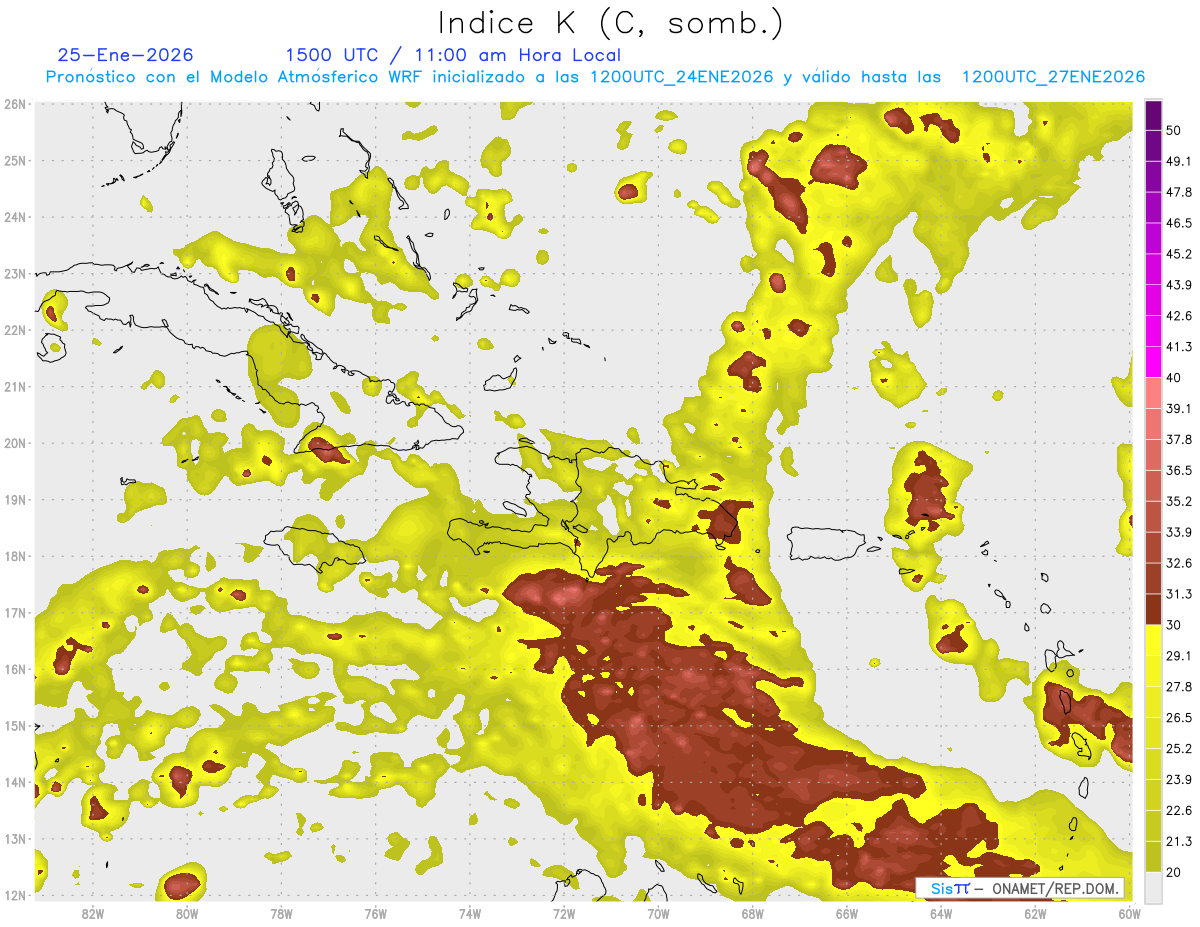Click the "Indice K (C, somb.)" map title
The height and width of the screenshot is (927, 1200).
click(610, 22)
